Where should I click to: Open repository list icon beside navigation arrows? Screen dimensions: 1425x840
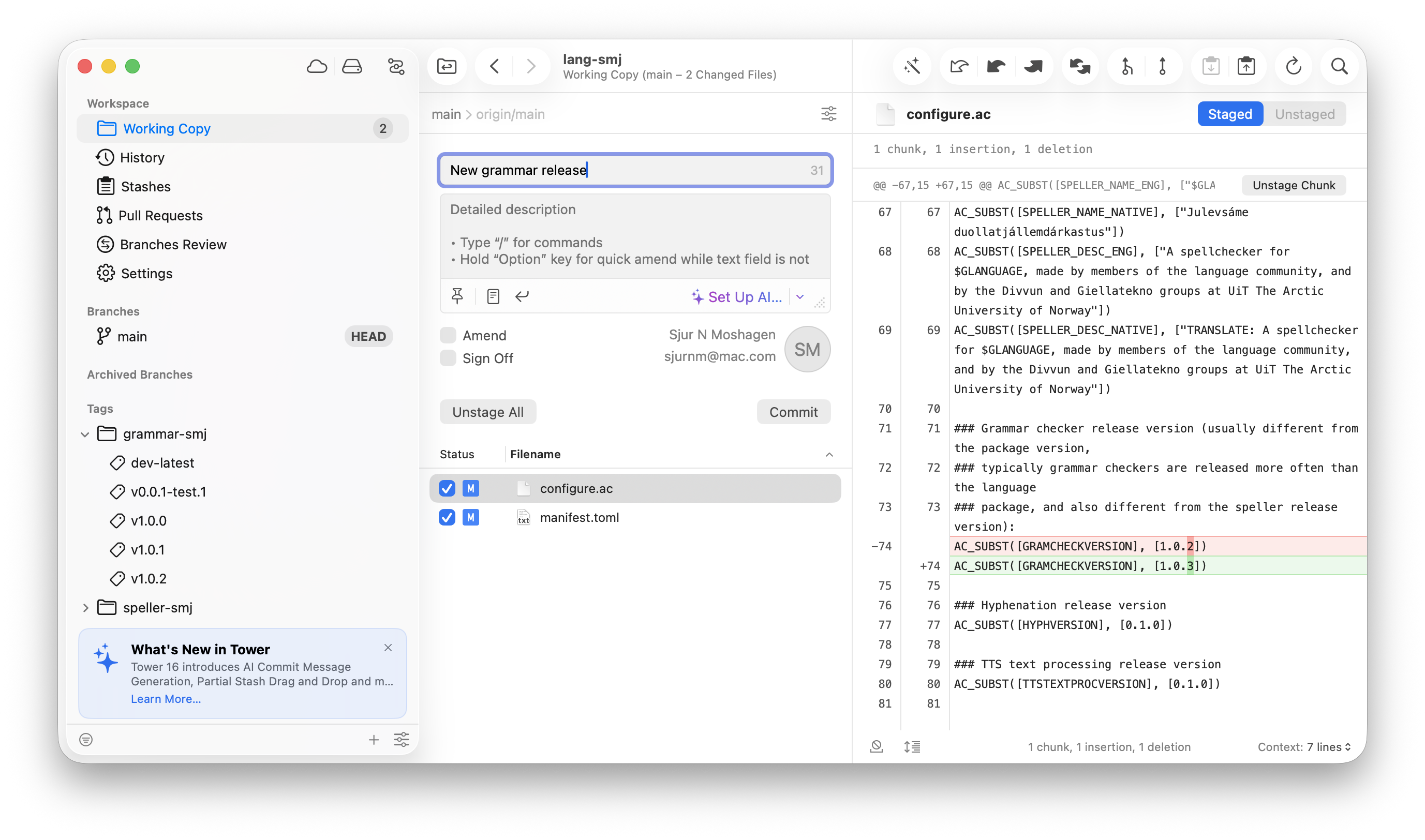447,67
